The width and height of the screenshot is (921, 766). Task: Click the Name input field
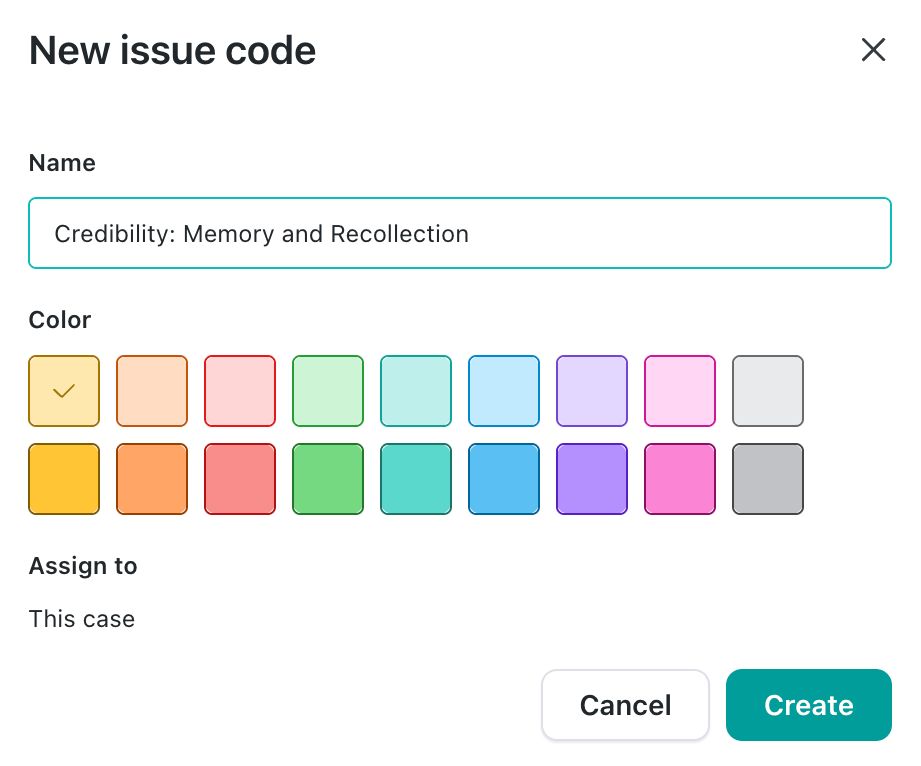click(460, 233)
